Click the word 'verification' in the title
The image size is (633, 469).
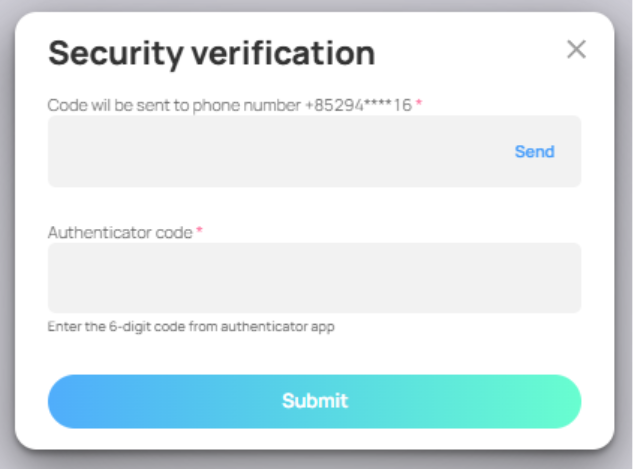(x=286, y=53)
